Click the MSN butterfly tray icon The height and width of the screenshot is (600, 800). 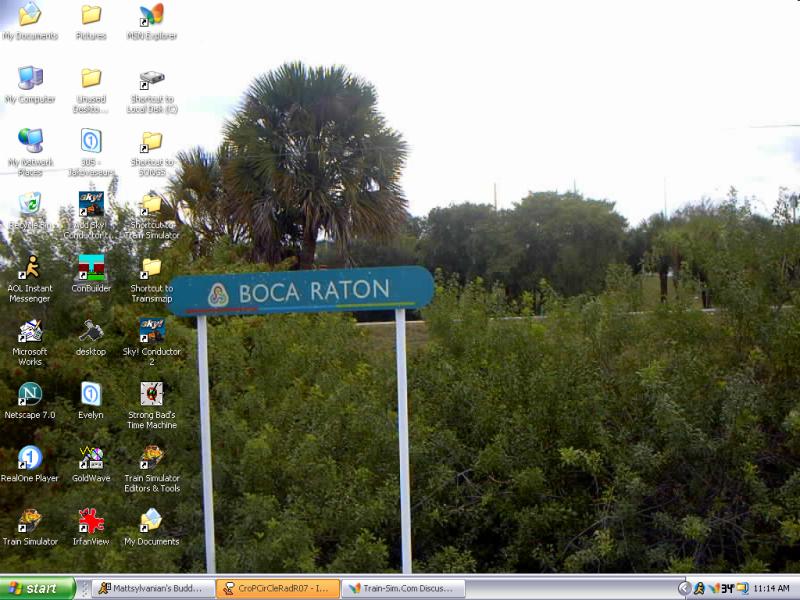pos(714,588)
